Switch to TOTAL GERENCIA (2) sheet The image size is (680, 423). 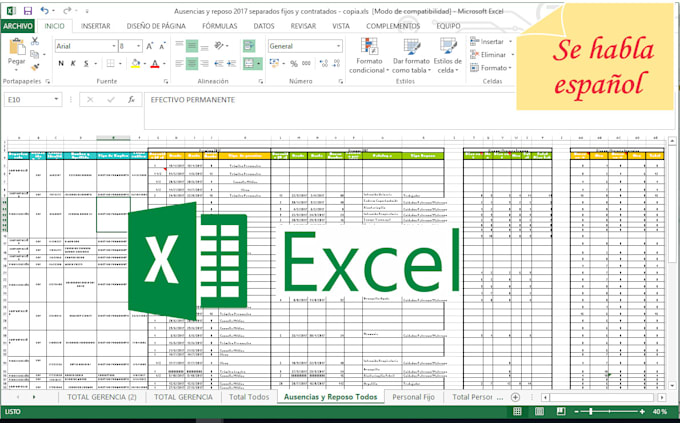click(101, 397)
